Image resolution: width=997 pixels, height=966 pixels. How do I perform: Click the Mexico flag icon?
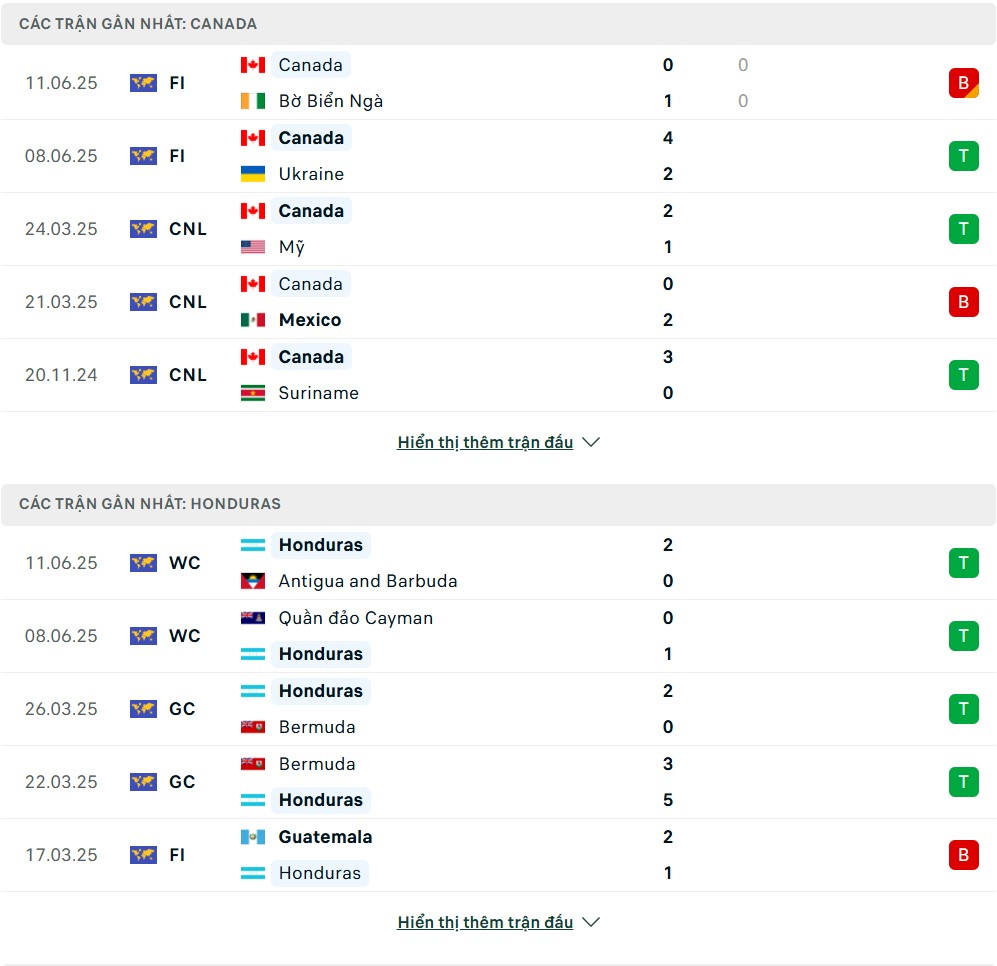[x=252, y=319]
